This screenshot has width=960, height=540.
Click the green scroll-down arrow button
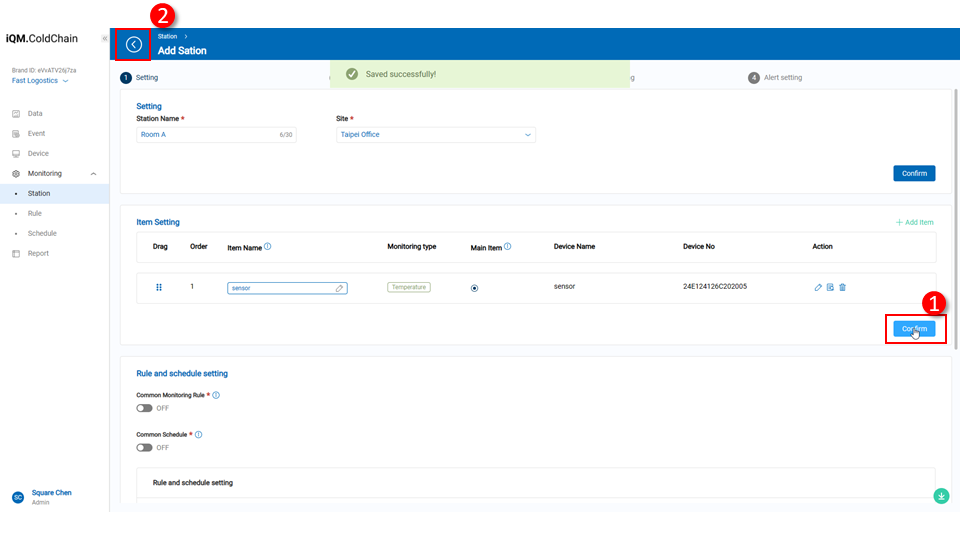pos(941,495)
